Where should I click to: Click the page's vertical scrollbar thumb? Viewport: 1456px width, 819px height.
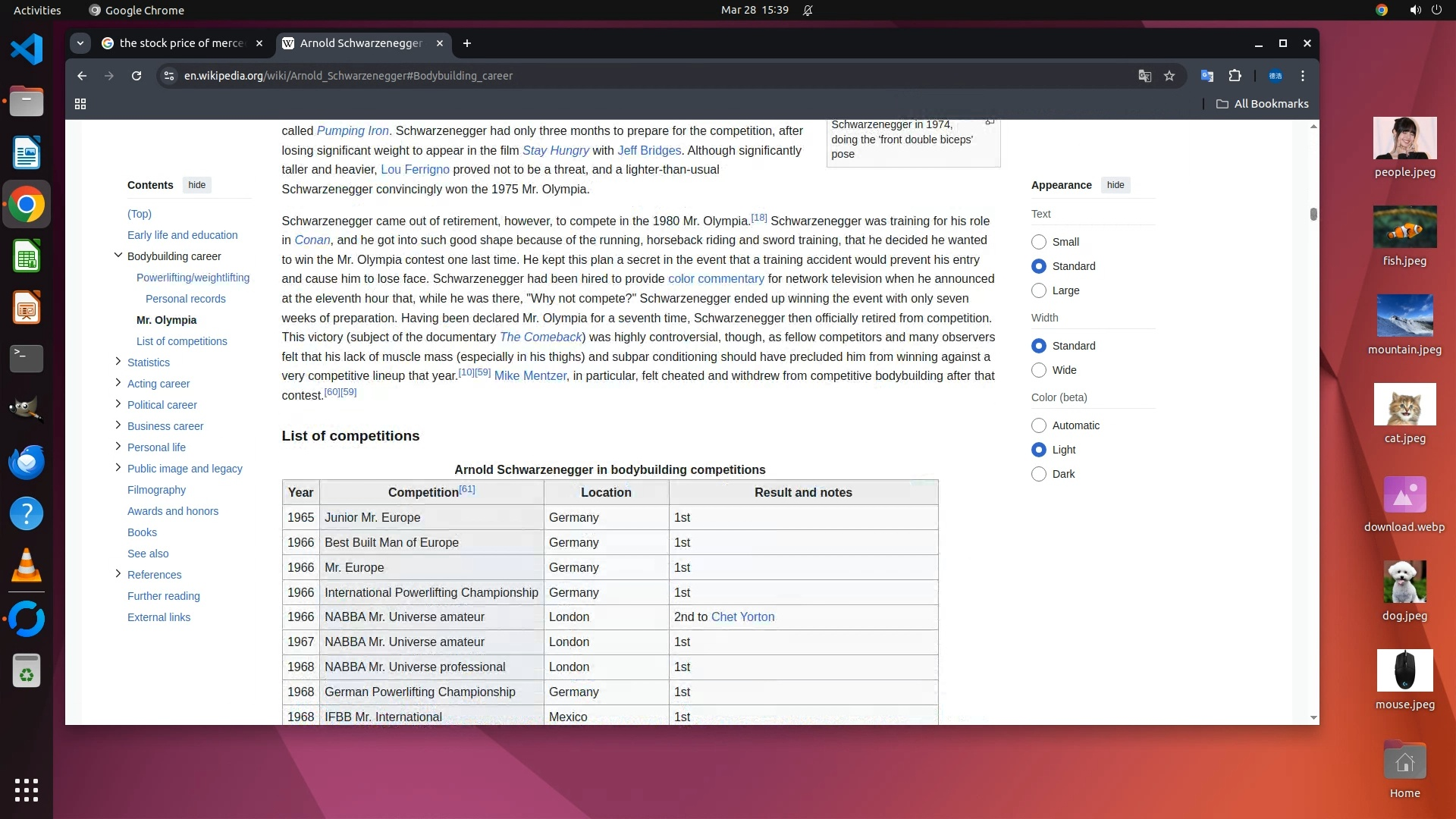tap(1313, 214)
